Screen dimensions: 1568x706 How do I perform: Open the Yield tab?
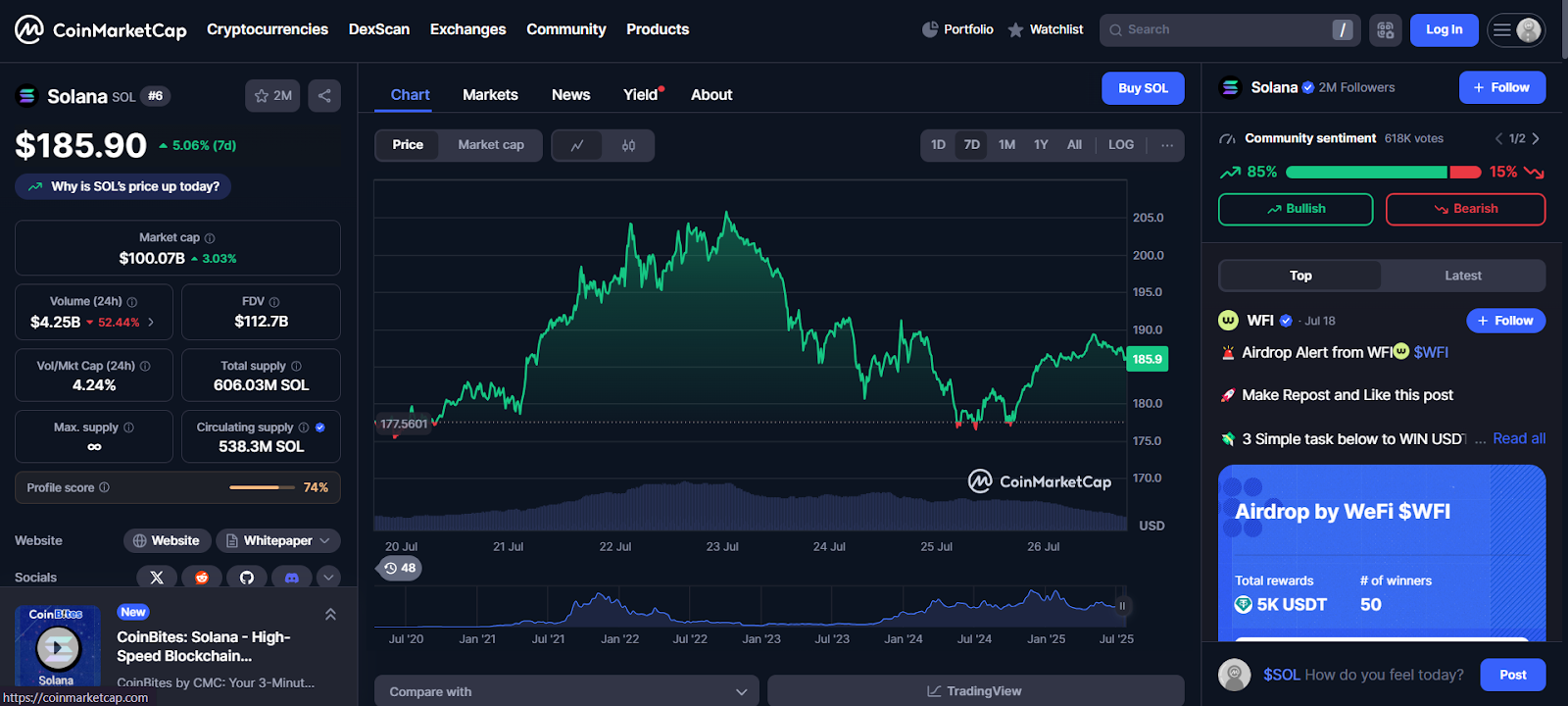pos(642,95)
